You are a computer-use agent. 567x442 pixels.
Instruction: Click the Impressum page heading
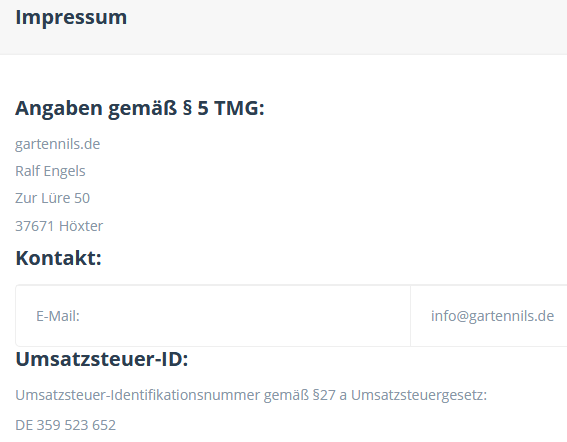(71, 17)
